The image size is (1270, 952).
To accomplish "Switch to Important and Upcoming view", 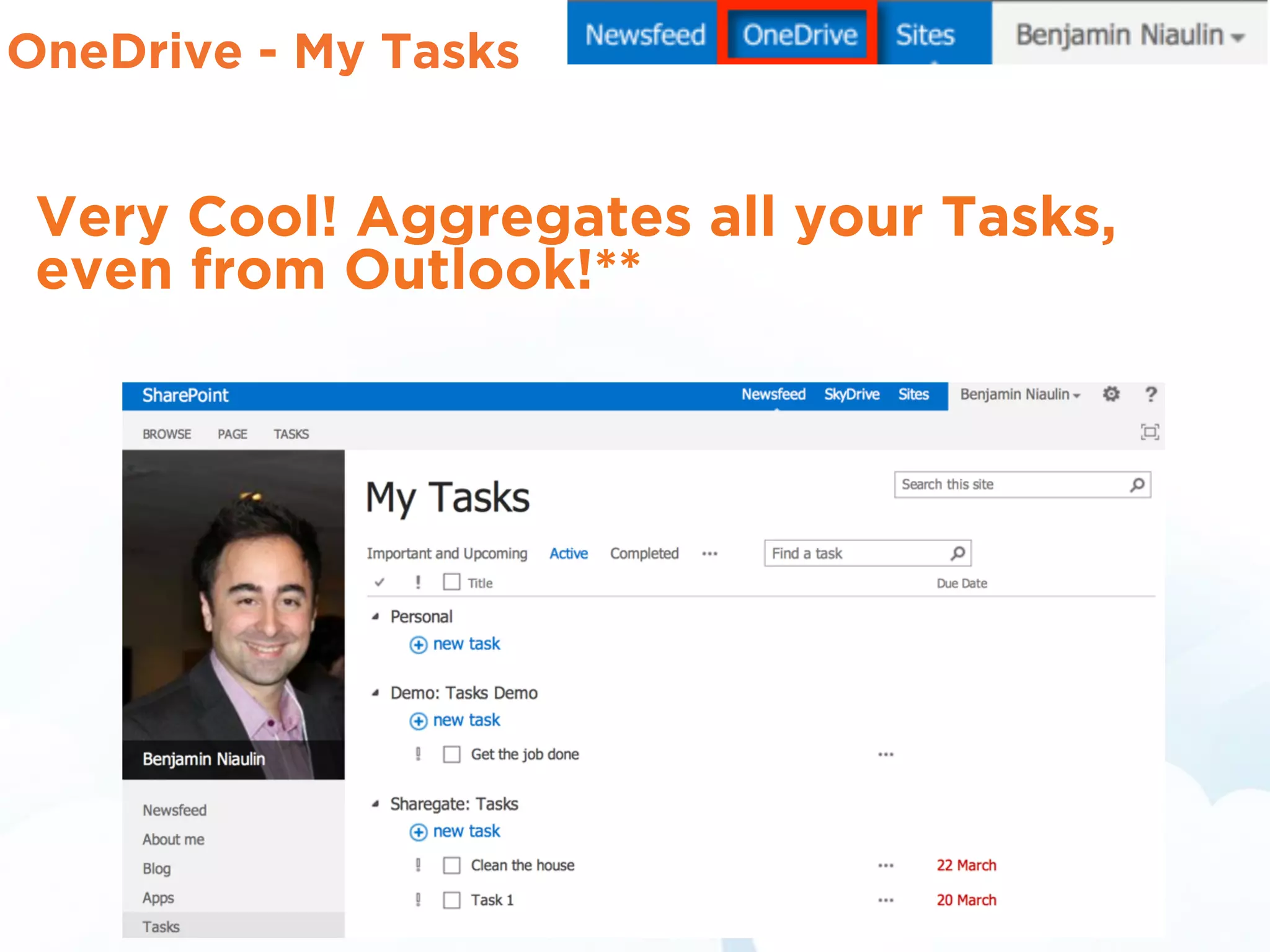I will (446, 553).
